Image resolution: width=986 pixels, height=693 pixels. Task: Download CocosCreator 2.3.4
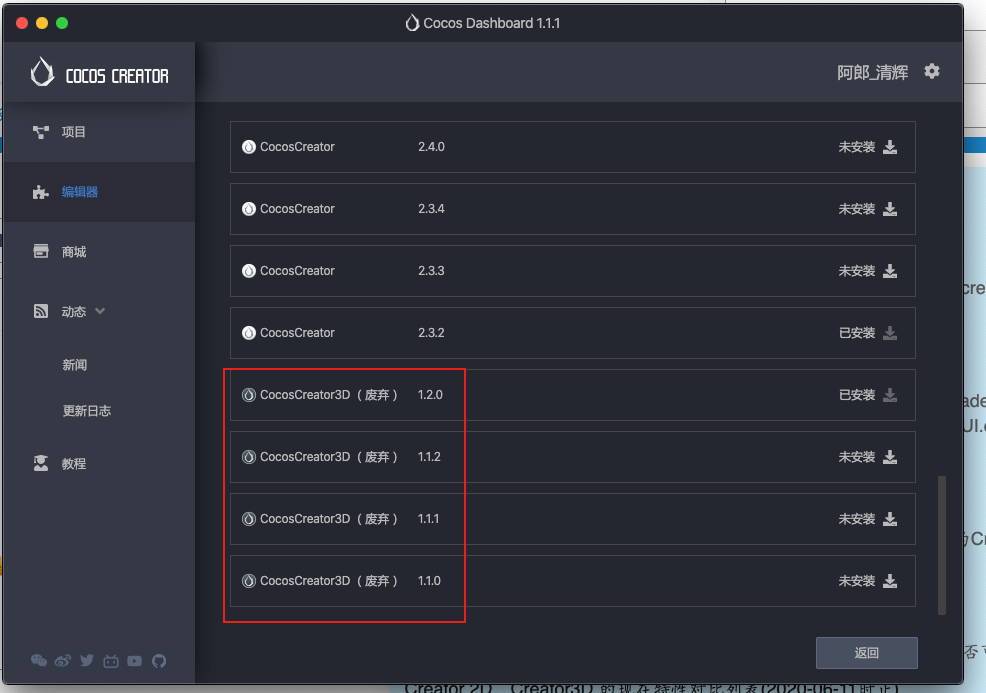[890, 209]
